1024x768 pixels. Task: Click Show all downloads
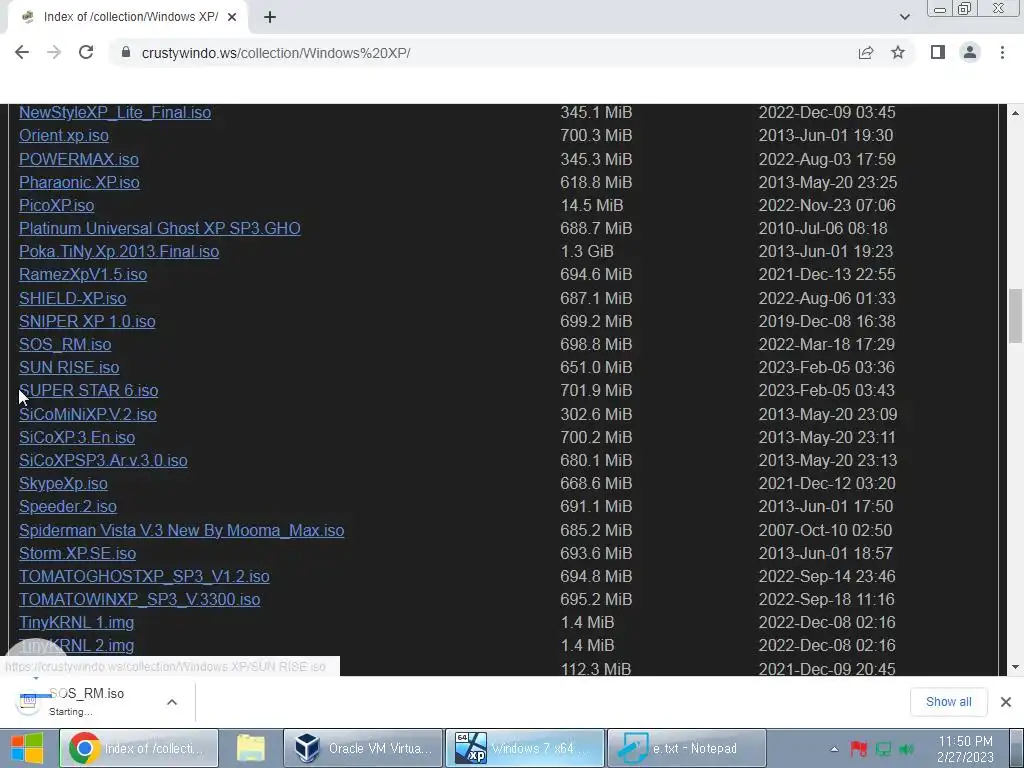tap(948, 702)
